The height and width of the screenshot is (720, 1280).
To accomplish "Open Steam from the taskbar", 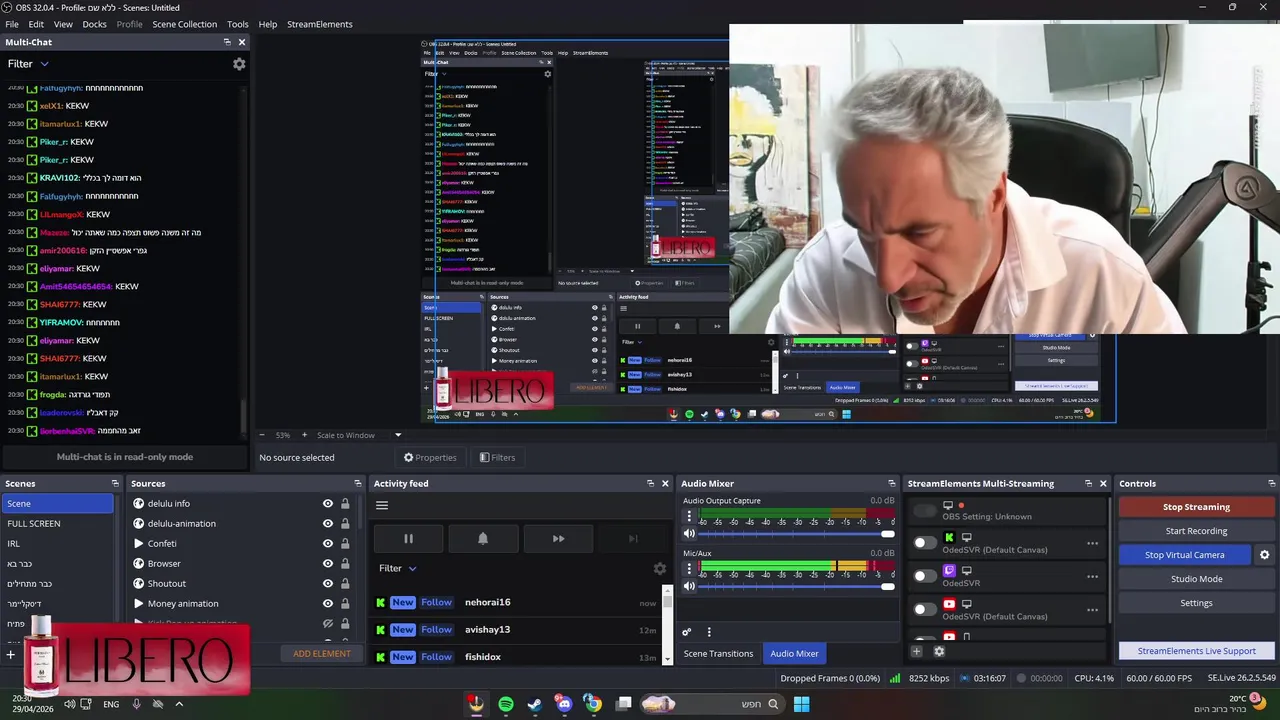I will (x=535, y=704).
